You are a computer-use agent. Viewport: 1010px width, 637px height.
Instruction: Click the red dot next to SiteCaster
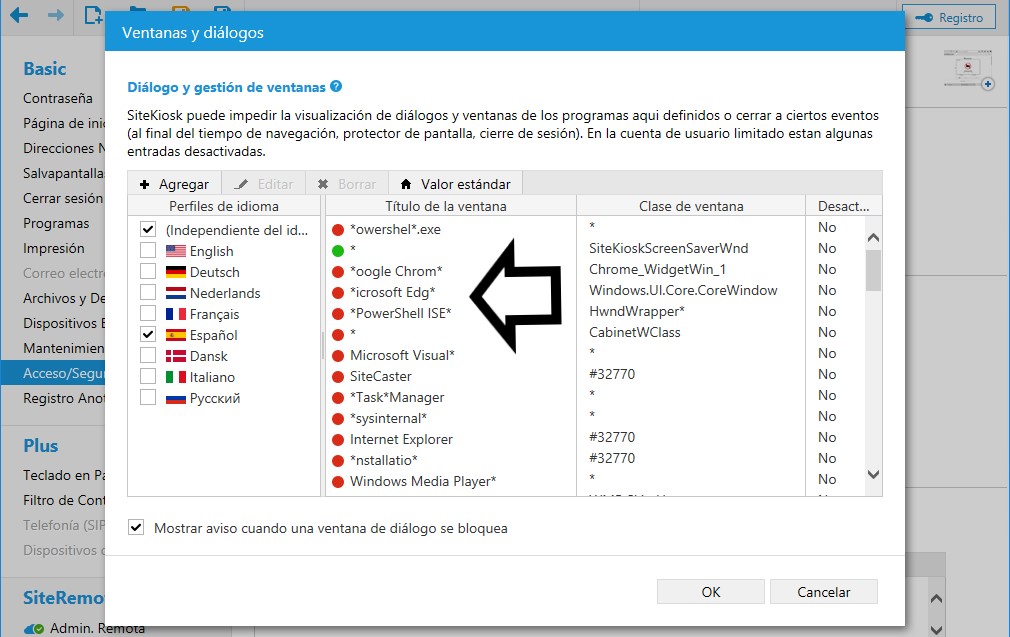coord(338,376)
